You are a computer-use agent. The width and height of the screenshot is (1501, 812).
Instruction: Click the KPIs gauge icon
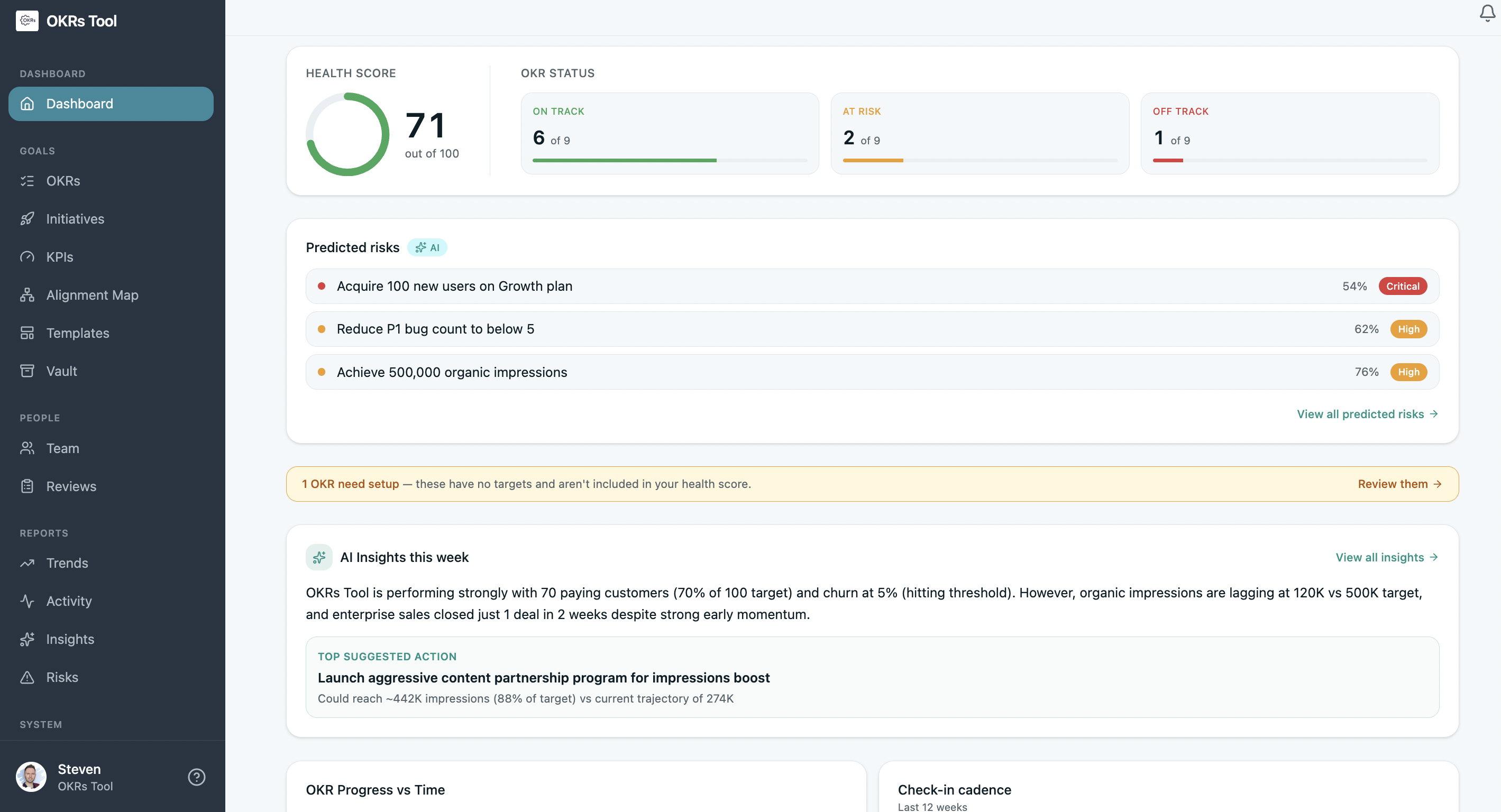(28, 256)
